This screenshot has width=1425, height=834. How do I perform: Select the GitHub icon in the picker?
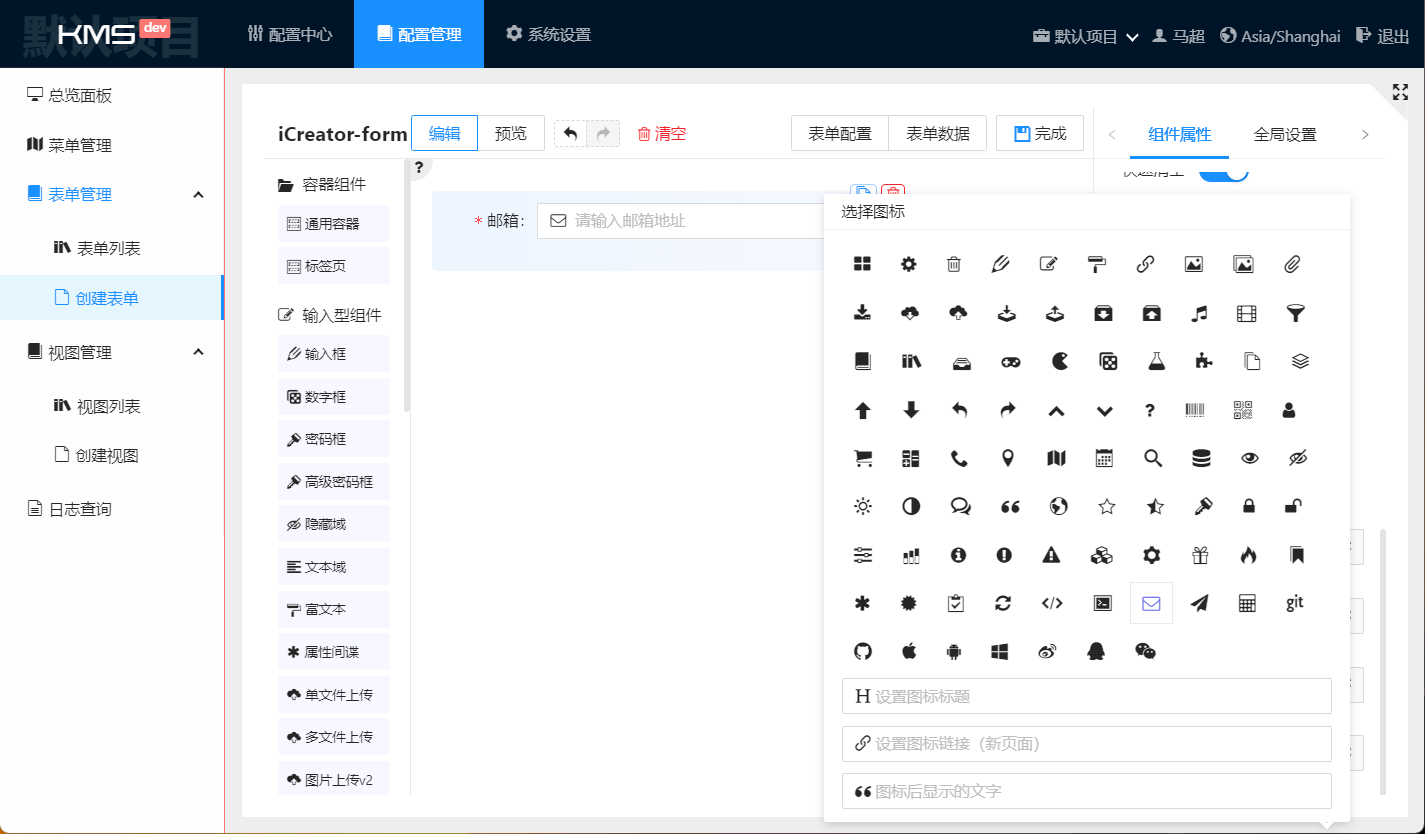pos(862,651)
